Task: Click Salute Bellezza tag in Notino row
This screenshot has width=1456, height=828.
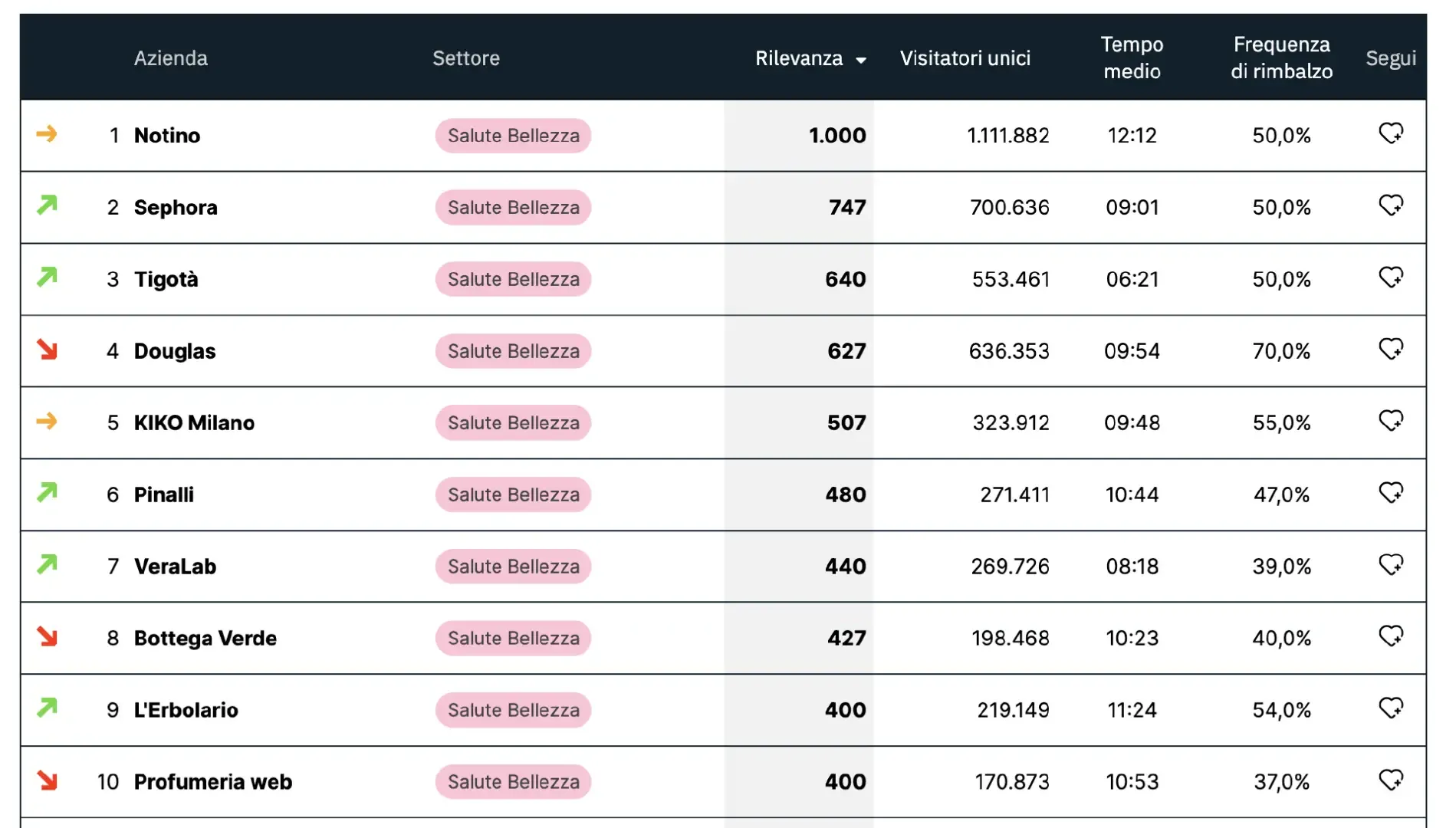Action: pyautogui.click(x=514, y=136)
